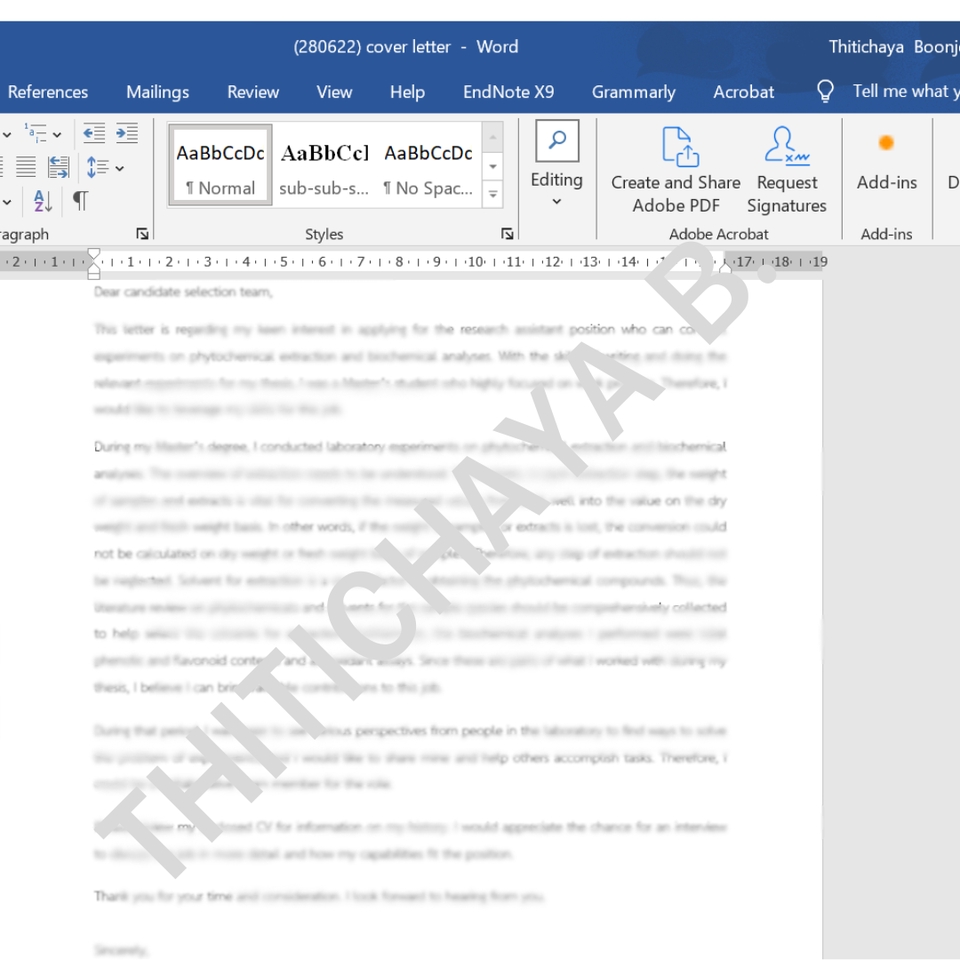Click the first line indent marker on ruler
The image size is (960, 960).
point(94,253)
